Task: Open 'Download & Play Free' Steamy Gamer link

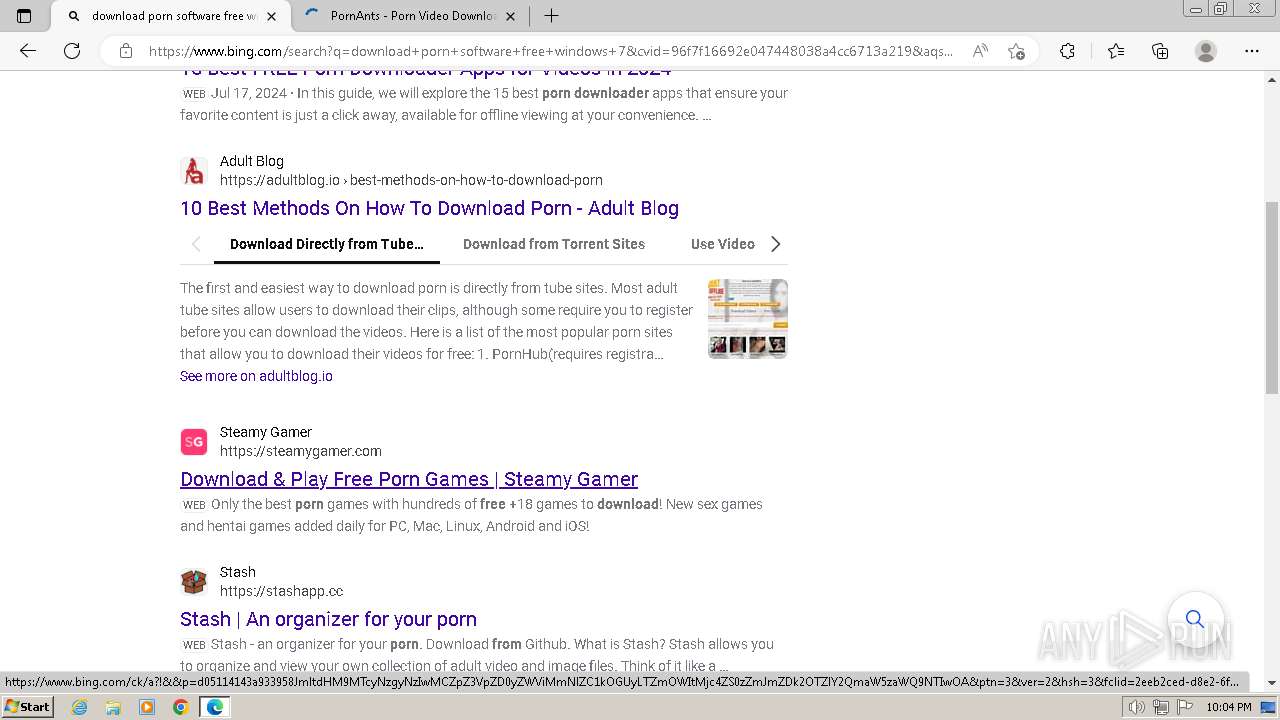Action: pyautogui.click(x=409, y=479)
